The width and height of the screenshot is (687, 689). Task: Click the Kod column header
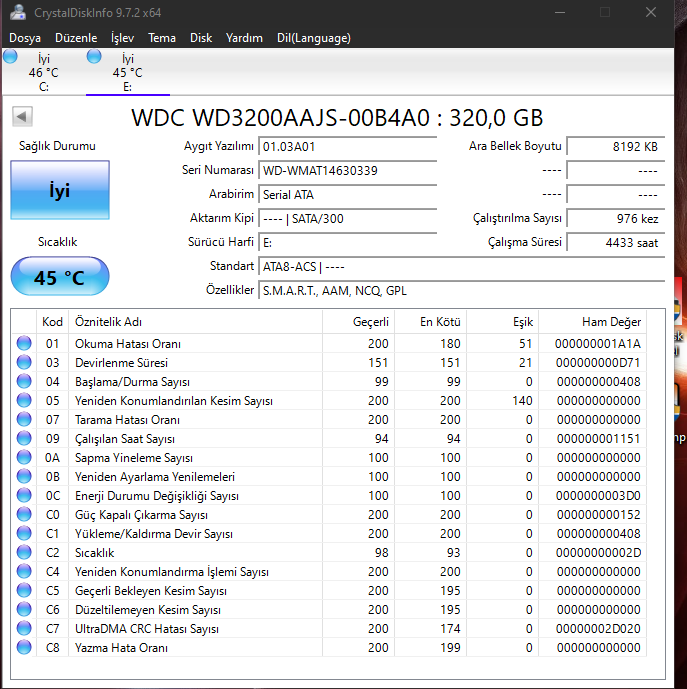click(x=52, y=322)
